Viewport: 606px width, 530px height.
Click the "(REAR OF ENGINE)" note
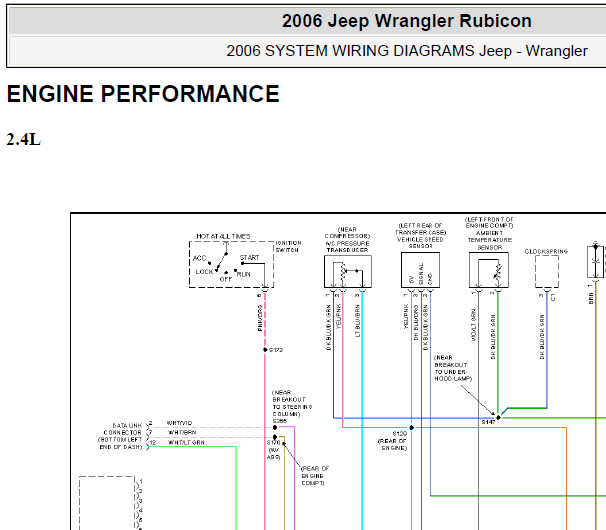(392, 445)
